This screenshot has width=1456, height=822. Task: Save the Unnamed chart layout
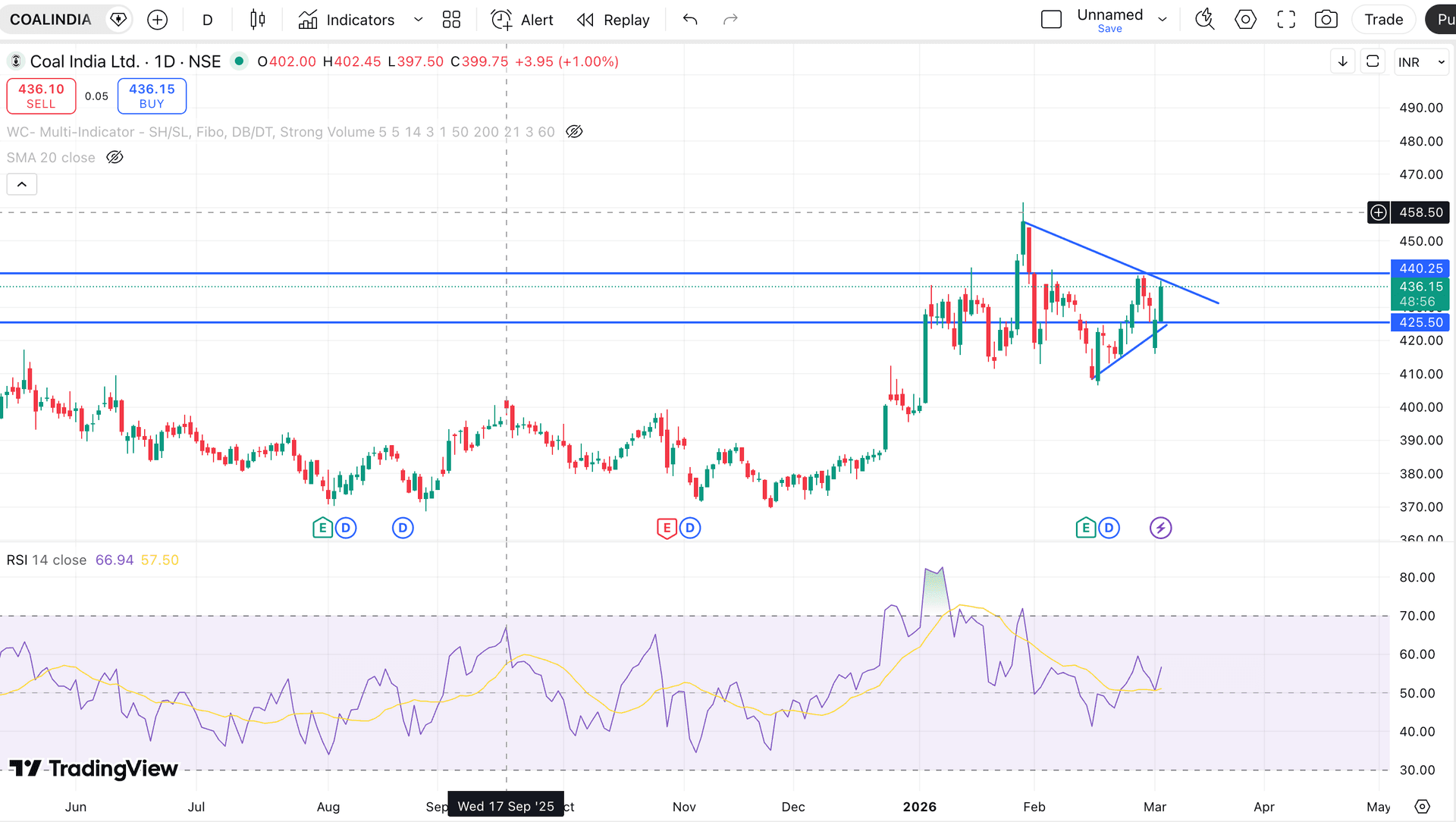[x=1109, y=29]
